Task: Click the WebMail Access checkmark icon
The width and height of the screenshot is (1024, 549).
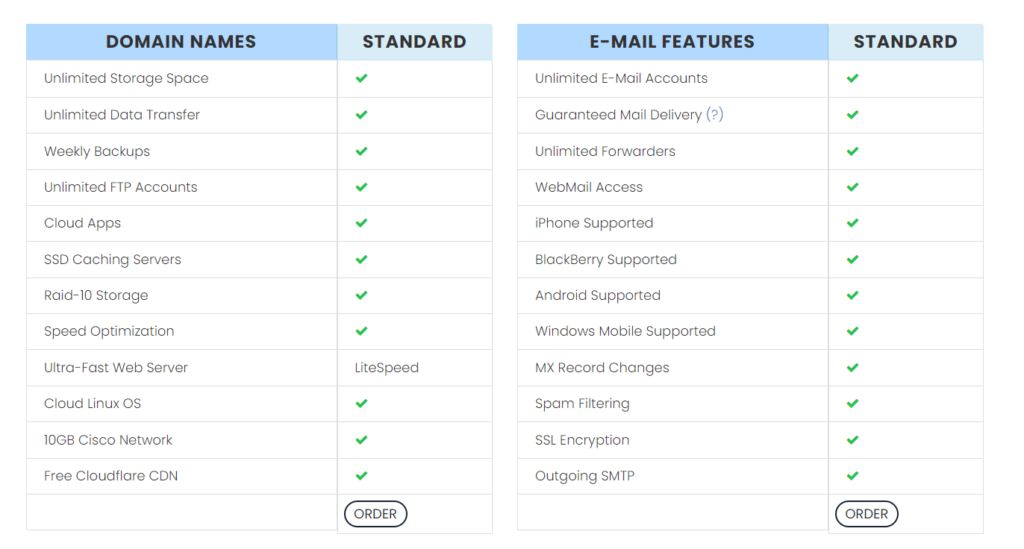Action: click(852, 187)
